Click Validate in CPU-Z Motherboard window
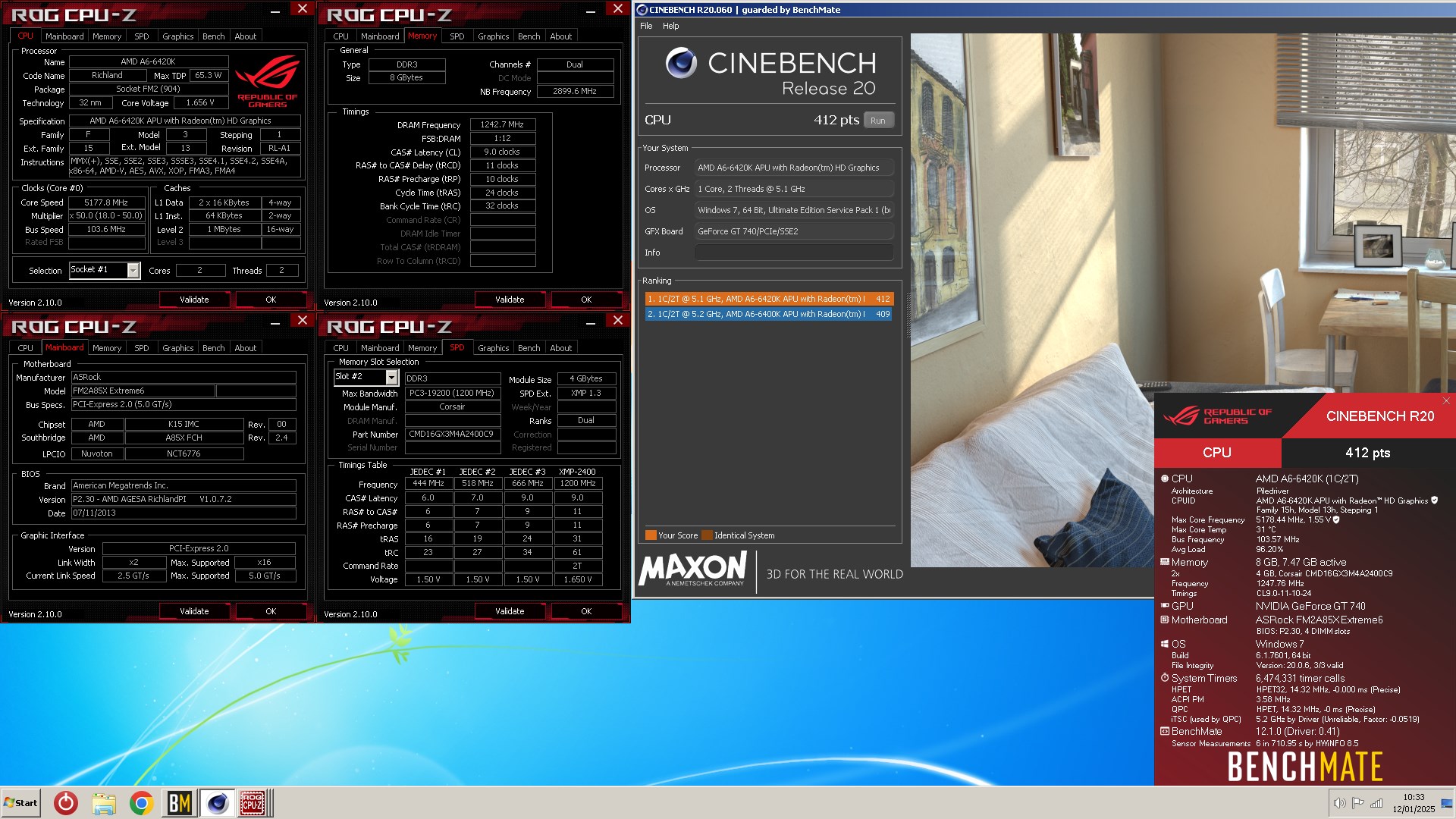 coord(194,611)
